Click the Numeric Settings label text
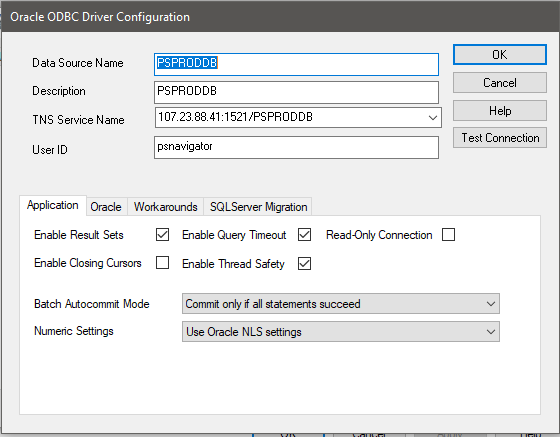Screen dimensions: 560x437 [74, 331]
